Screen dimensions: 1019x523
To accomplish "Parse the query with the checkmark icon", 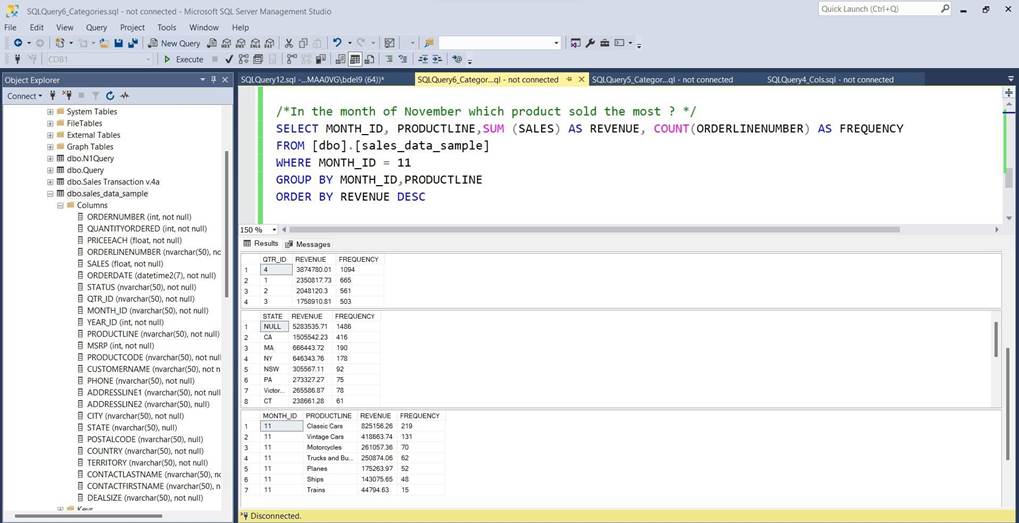I will 229,59.
